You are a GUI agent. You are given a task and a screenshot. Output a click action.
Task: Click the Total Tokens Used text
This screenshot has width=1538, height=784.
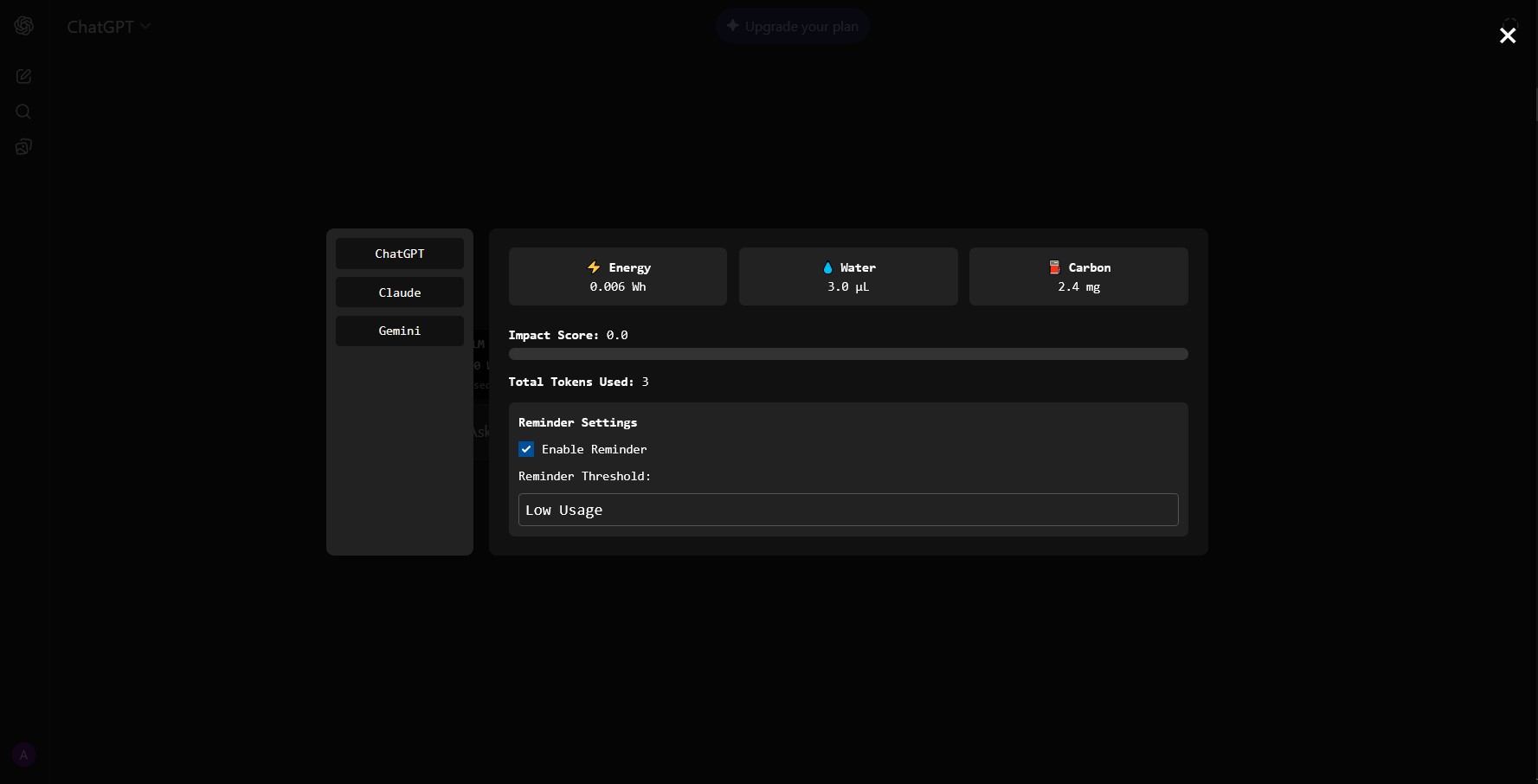click(578, 382)
